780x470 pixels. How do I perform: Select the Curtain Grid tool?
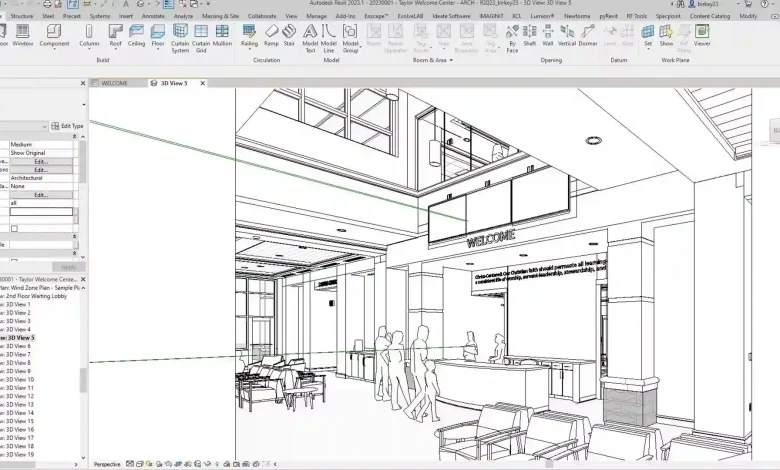click(x=201, y=39)
